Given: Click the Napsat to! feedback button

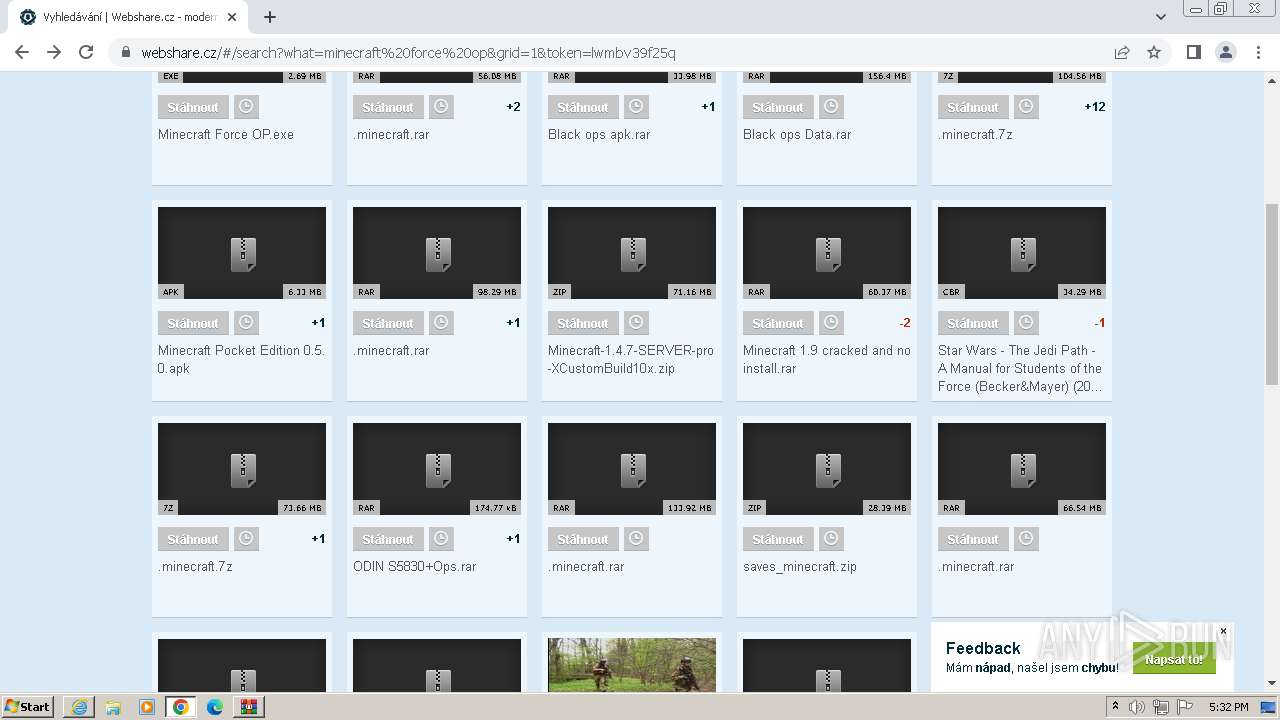Looking at the screenshot, I should (1174, 660).
